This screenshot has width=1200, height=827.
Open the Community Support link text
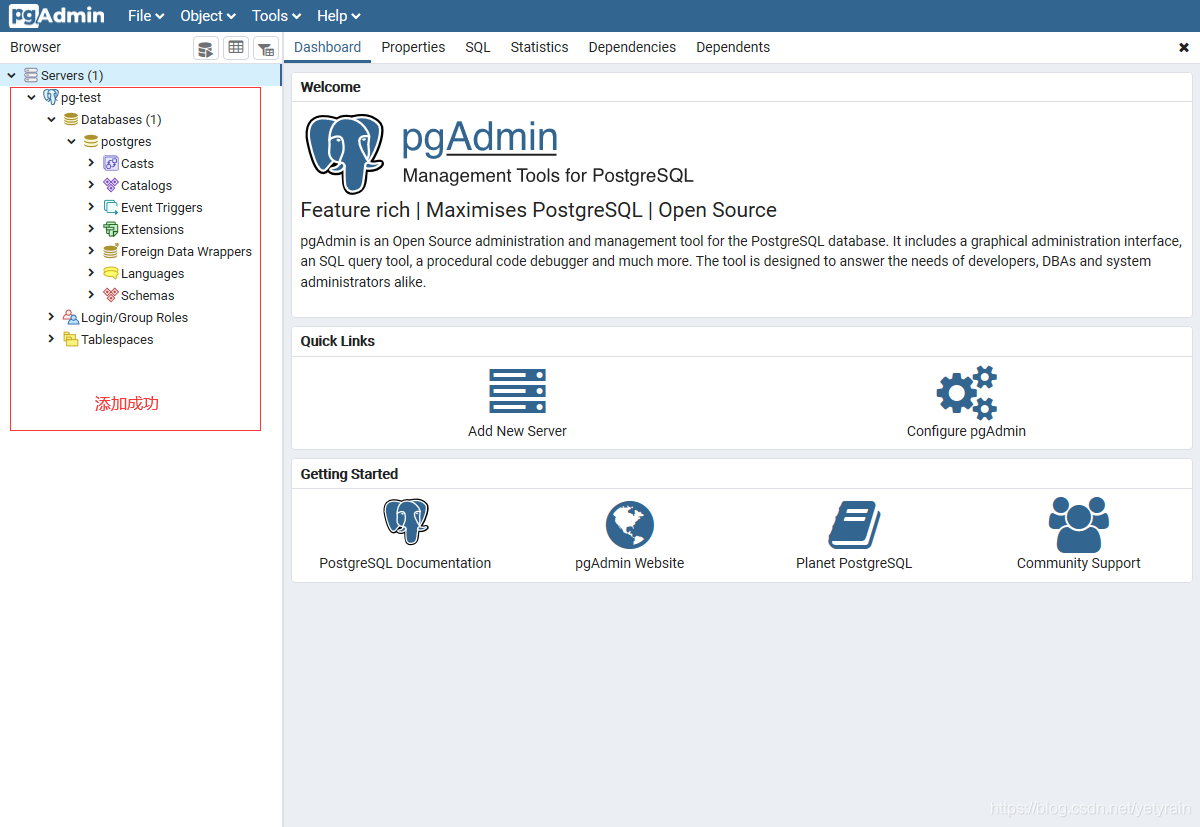pos(1079,563)
